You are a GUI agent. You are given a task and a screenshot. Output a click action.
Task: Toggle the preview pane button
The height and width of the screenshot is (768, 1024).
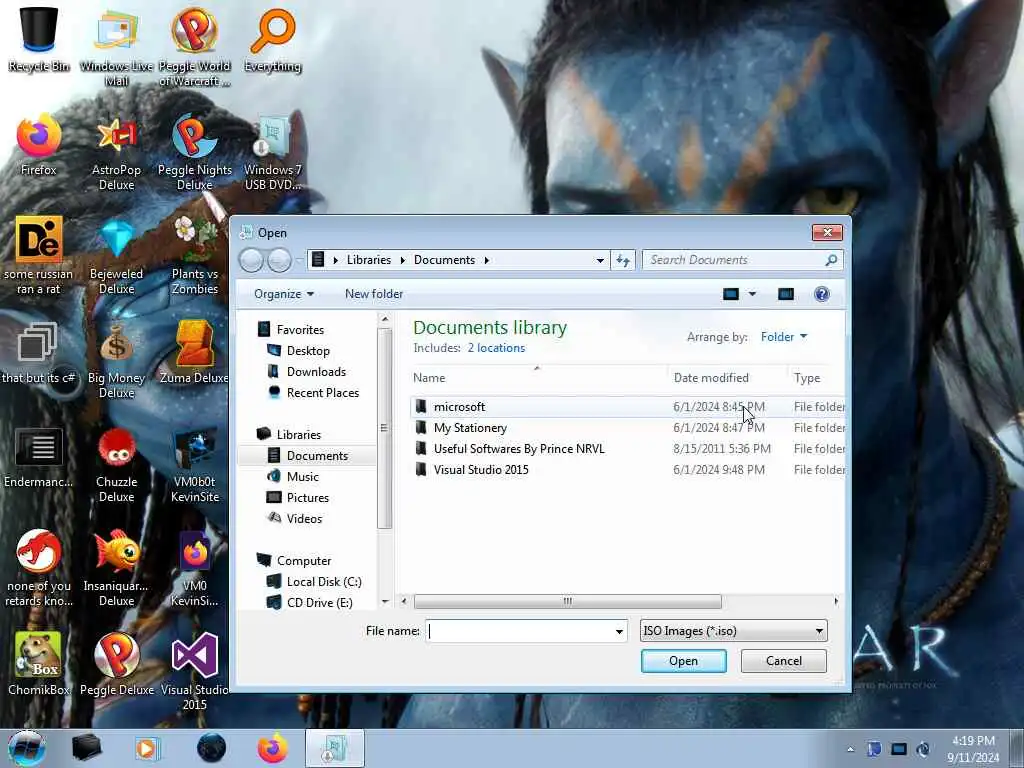[x=786, y=294]
